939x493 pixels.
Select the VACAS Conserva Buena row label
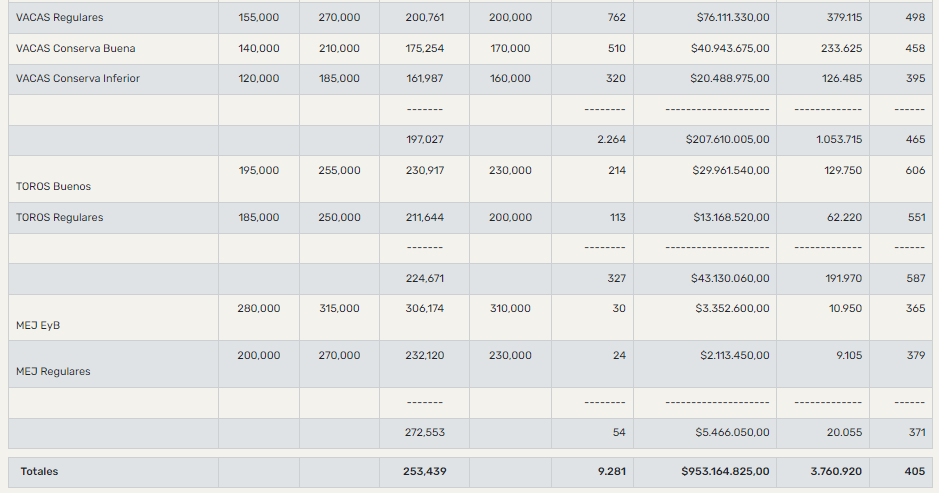click(x=76, y=48)
